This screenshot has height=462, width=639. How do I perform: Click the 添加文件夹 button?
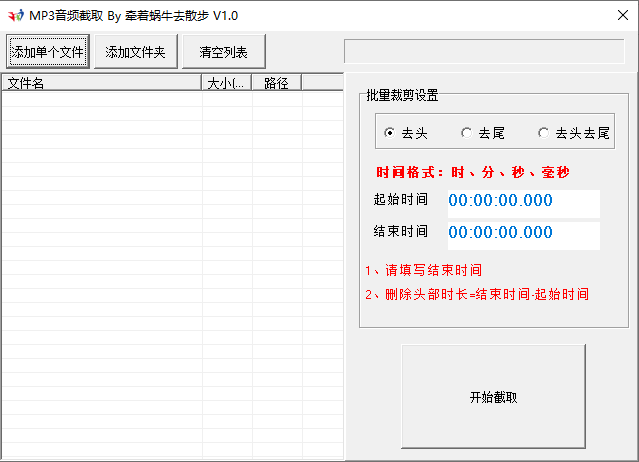(x=136, y=51)
